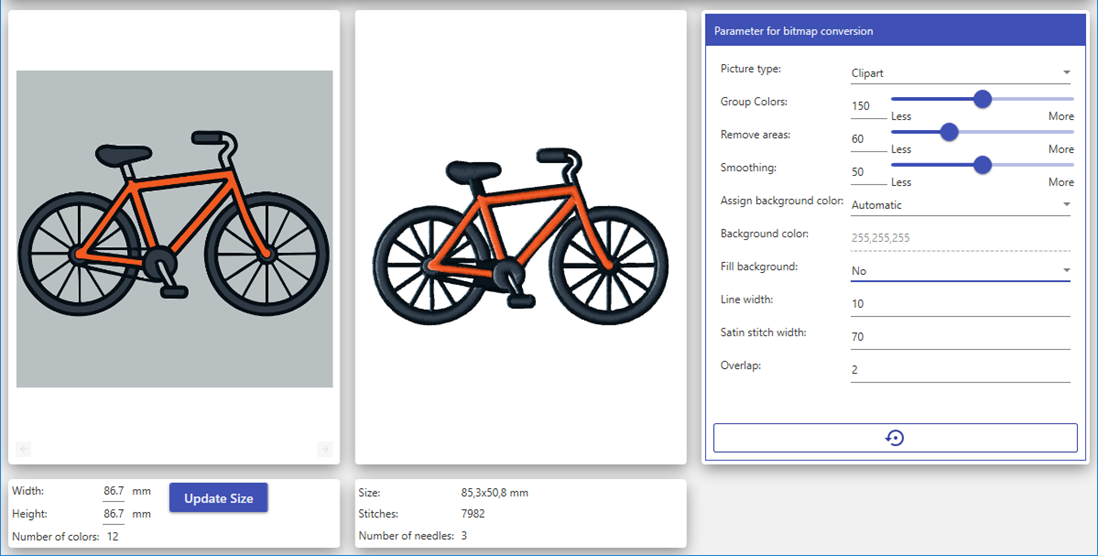Viewport: 1098px width, 556px height.
Task: Click the Smoothing value box showing 50
Action: tap(866, 172)
